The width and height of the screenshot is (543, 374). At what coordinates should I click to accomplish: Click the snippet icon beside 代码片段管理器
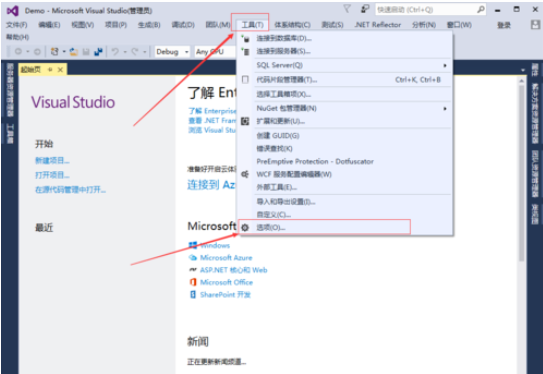(245, 80)
